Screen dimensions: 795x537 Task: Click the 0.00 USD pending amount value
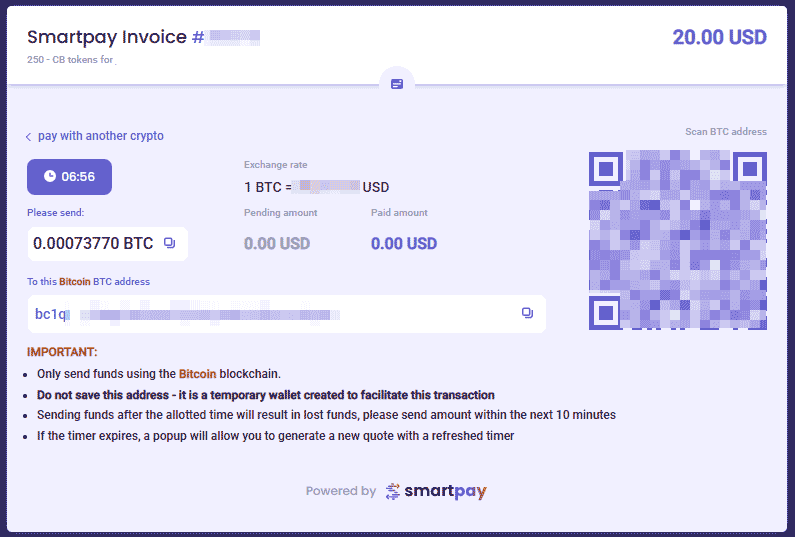pyautogui.click(x=277, y=243)
